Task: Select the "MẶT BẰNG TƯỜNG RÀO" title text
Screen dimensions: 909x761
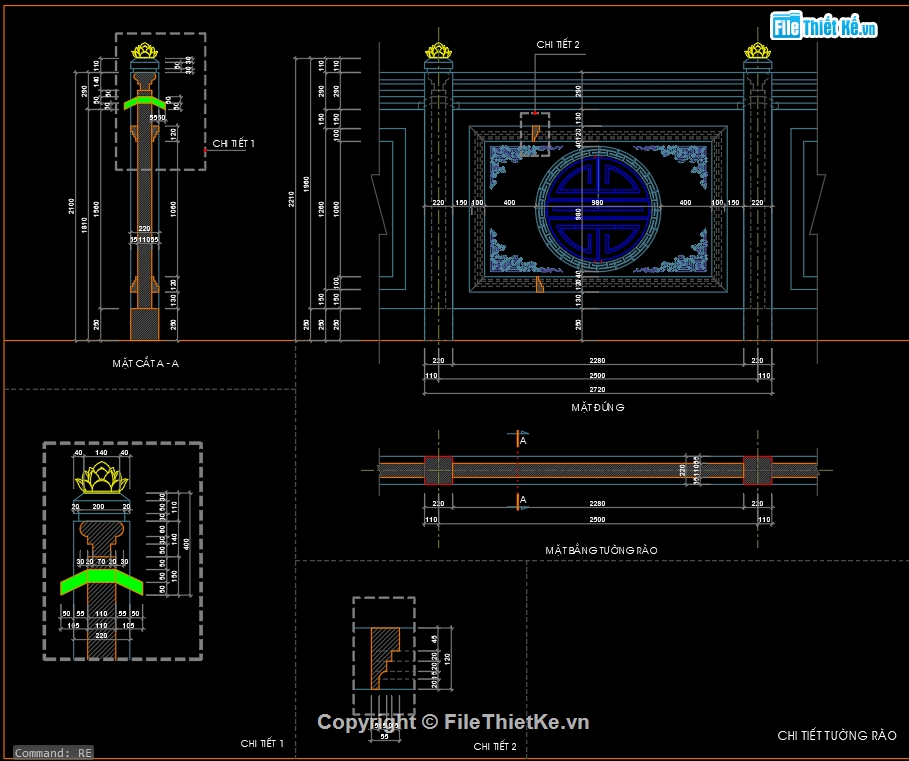Action: pyautogui.click(x=601, y=550)
